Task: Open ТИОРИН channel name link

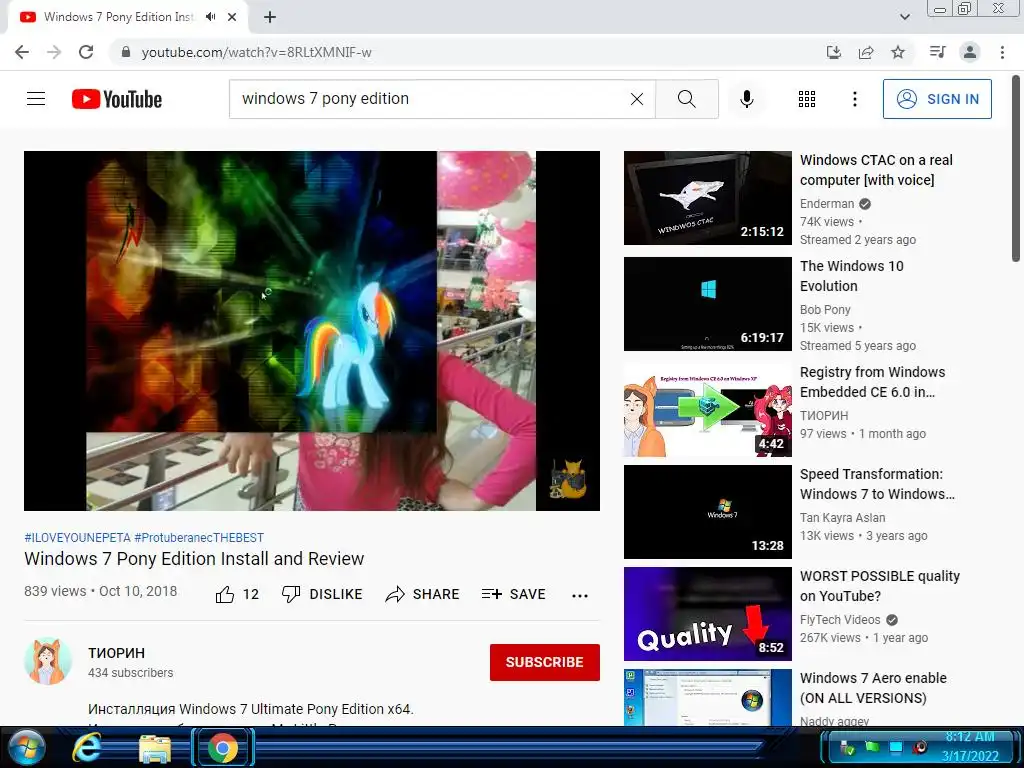Action: pos(116,653)
